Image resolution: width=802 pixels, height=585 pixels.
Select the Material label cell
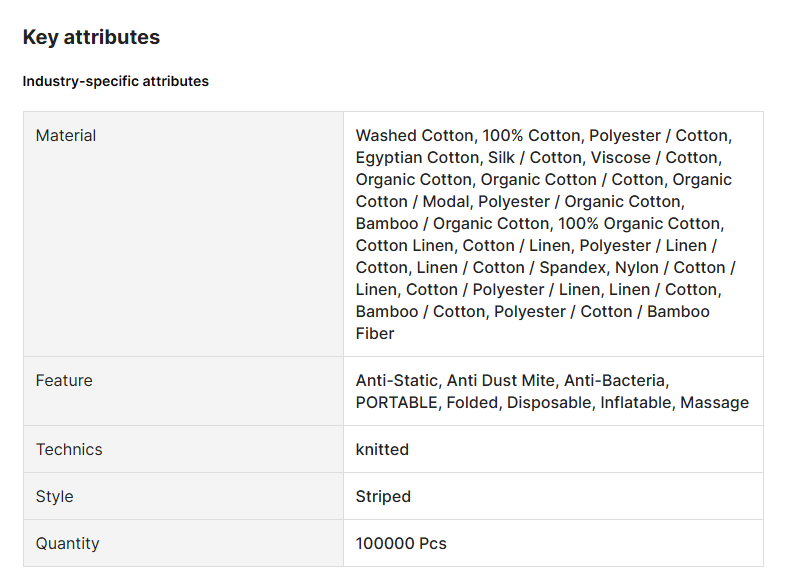pos(183,234)
